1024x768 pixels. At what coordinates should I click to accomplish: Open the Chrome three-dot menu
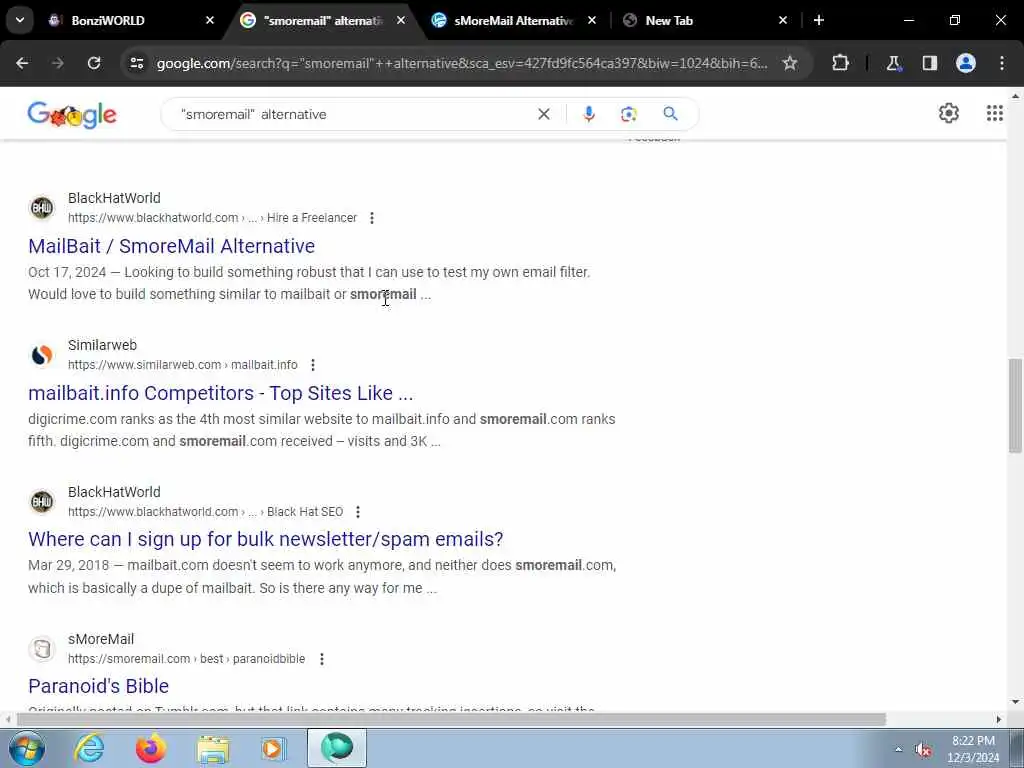[1002, 63]
